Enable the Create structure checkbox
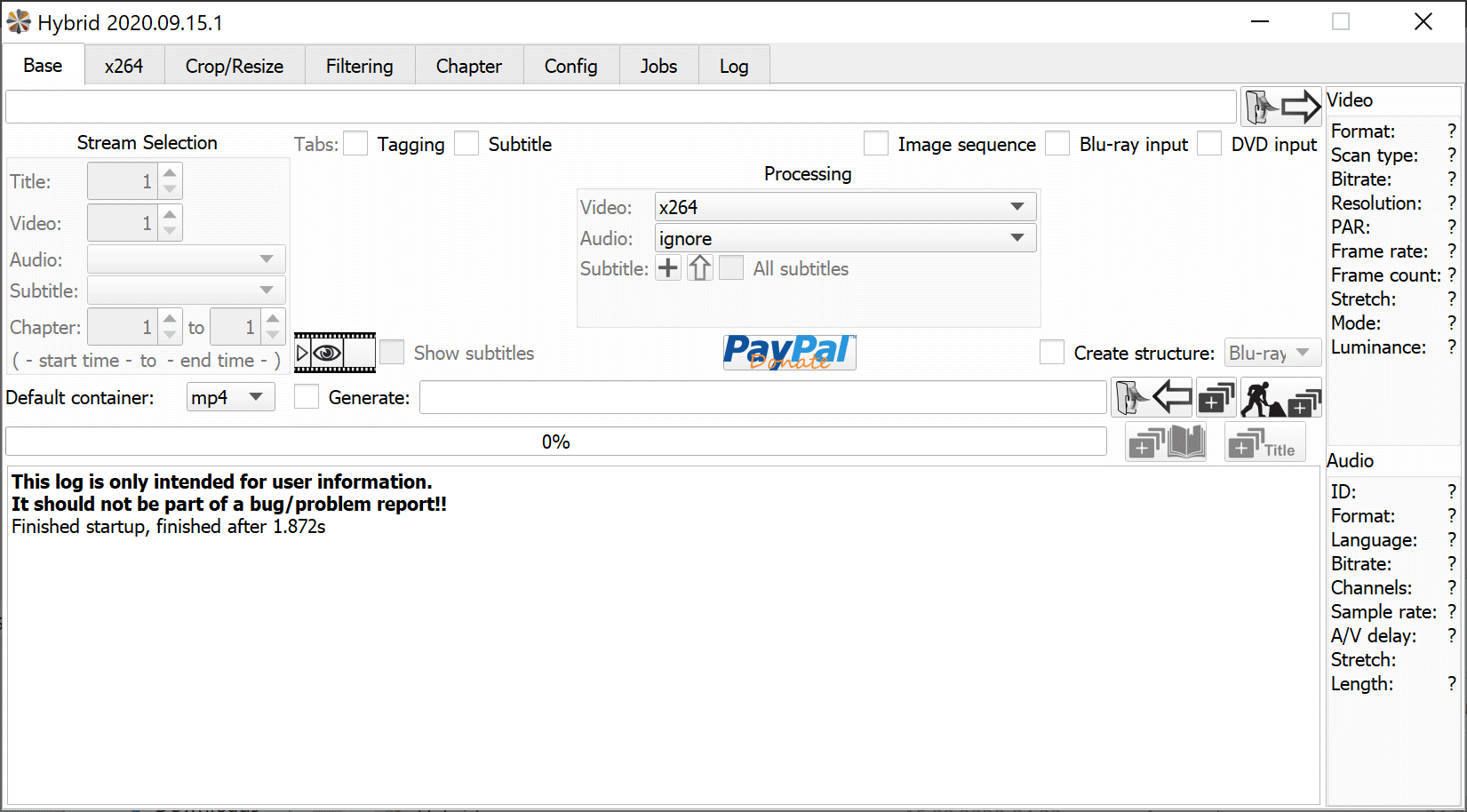The width and height of the screenshot is (1467, 812). tap(1052, 353)
